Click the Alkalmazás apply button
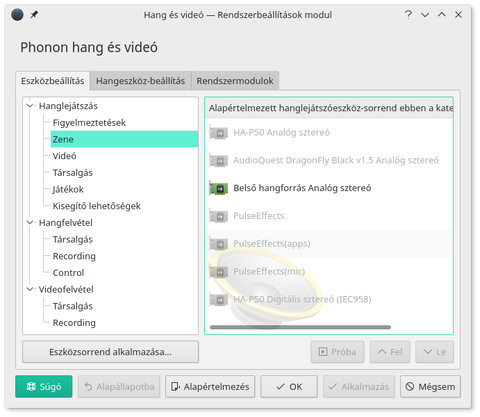 [359, 387]
